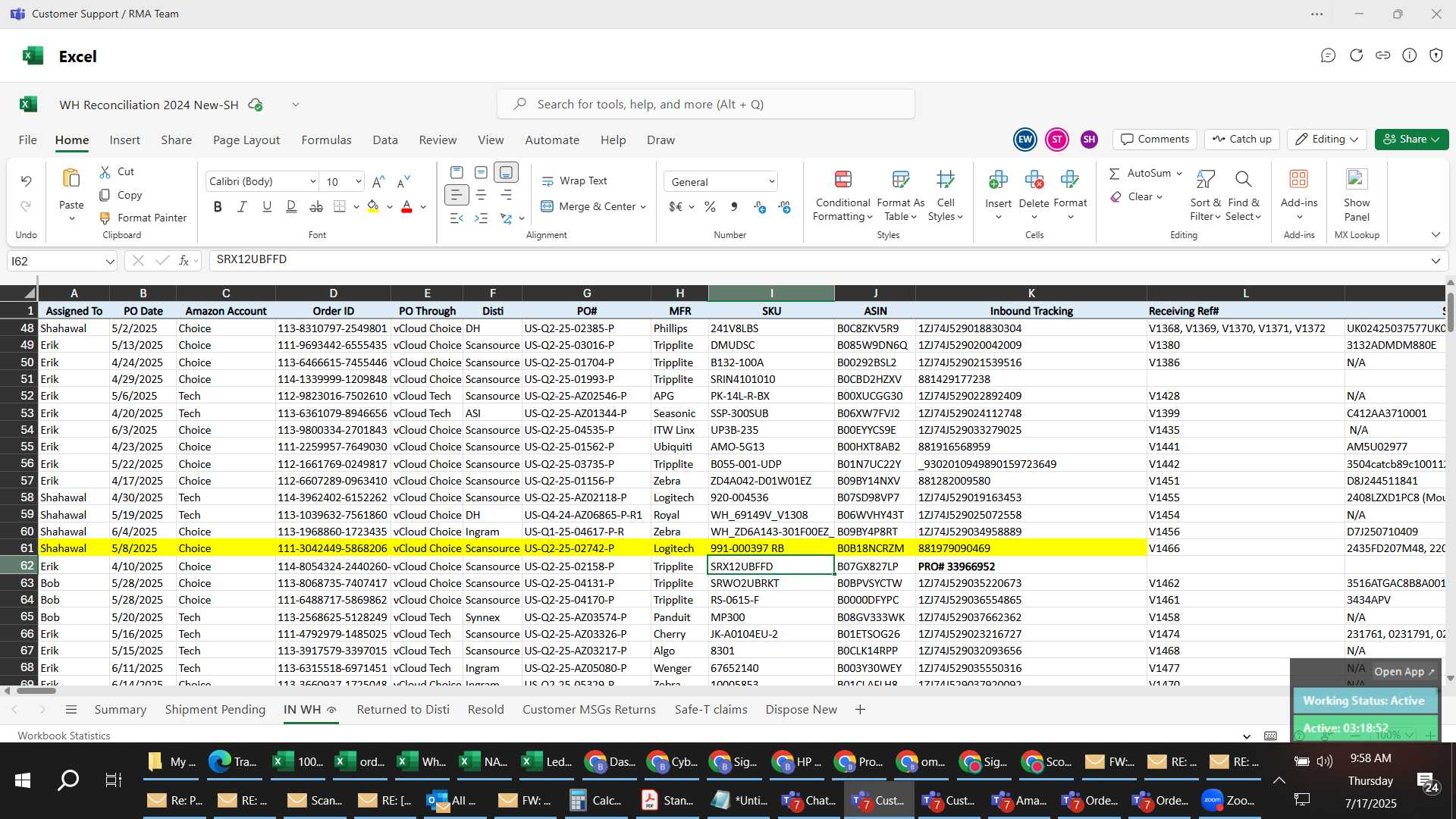Click the green Share button
The image size is (1456, 819).
tap(1411, 140)
